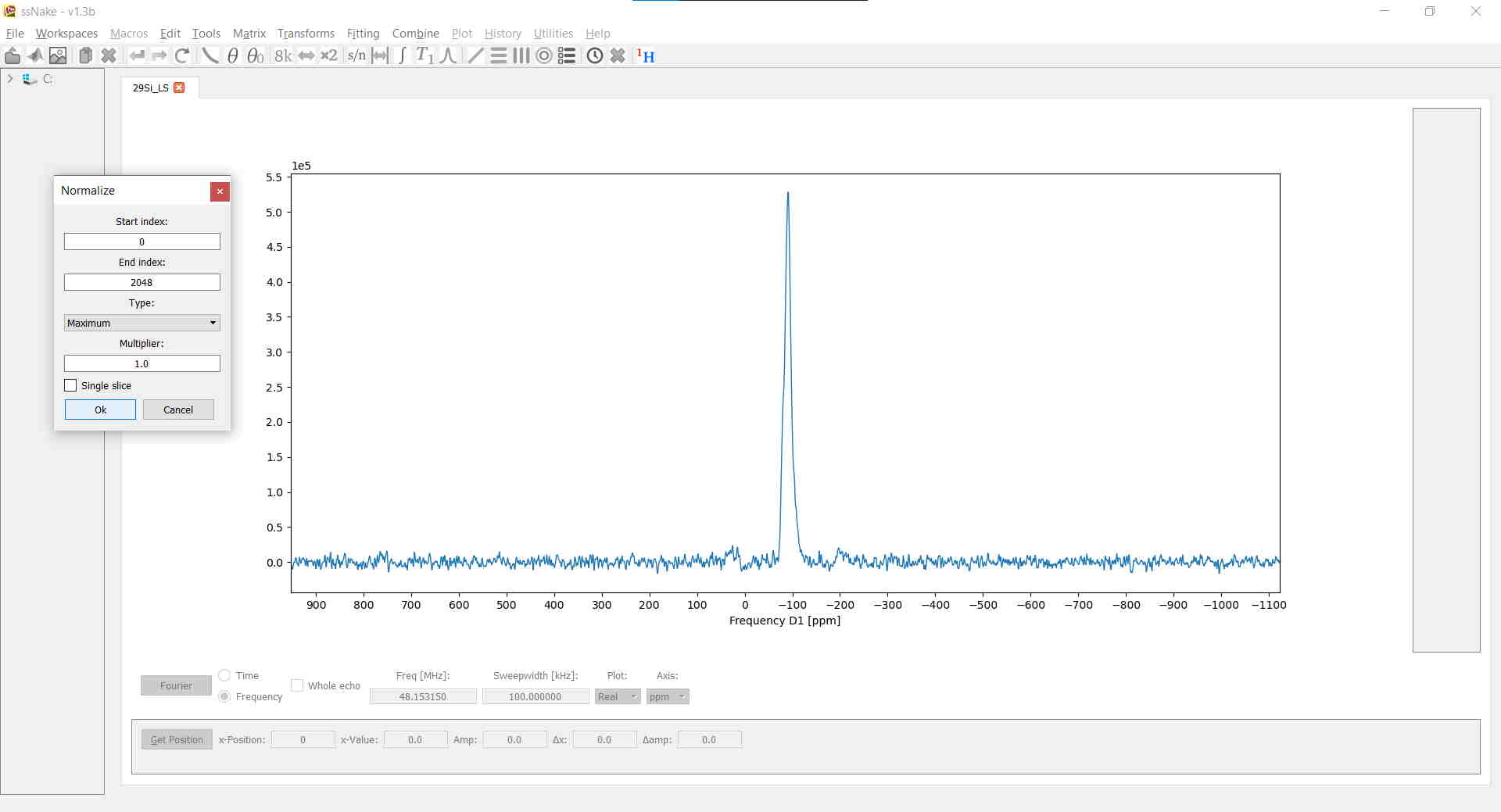This screenshot has width=1501, height=812.
Task: Click the undo arrow icon
Action: coord(137,55)
